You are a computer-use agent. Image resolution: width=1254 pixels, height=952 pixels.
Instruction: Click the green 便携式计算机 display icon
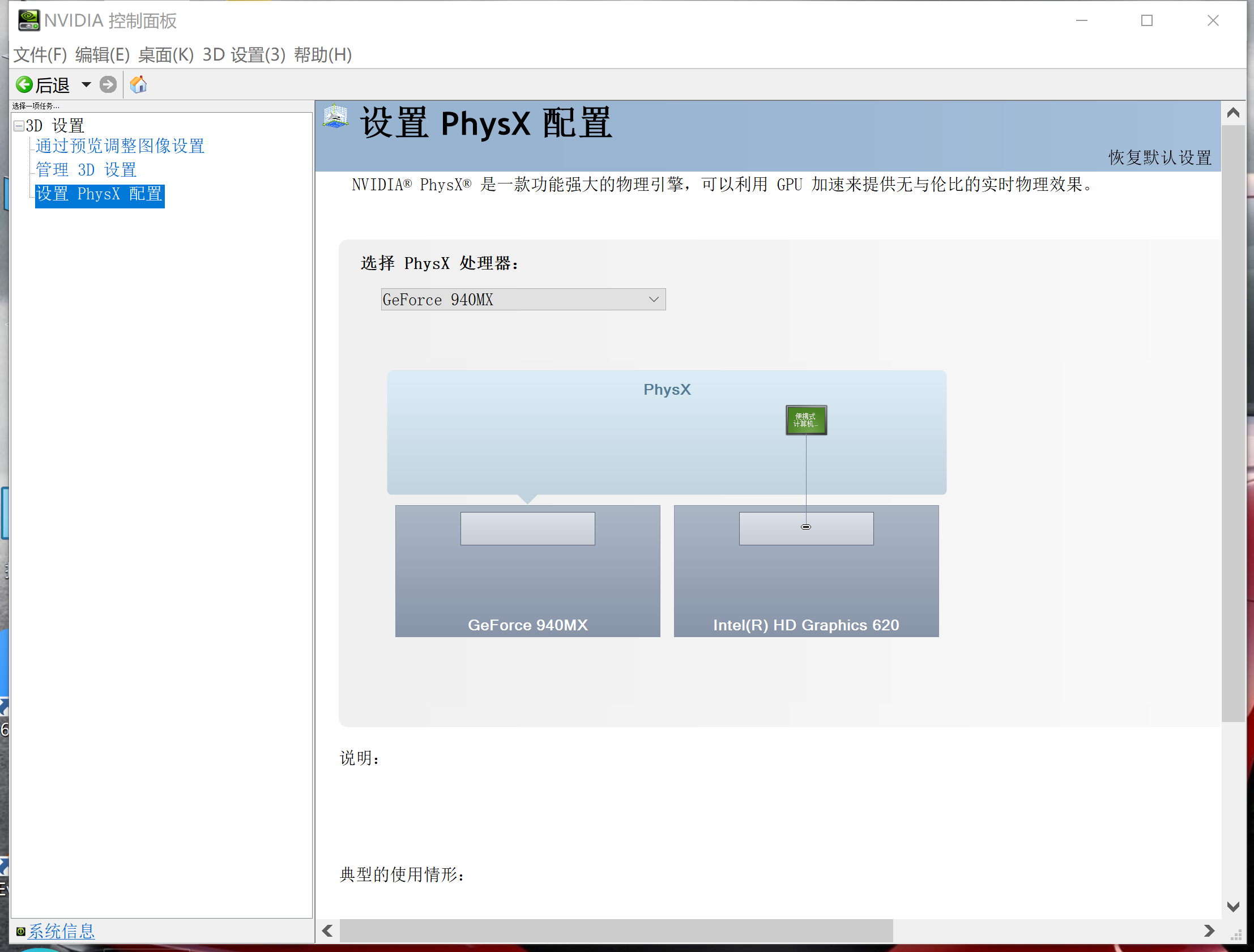pyautogui.click(x=806, y=420)
